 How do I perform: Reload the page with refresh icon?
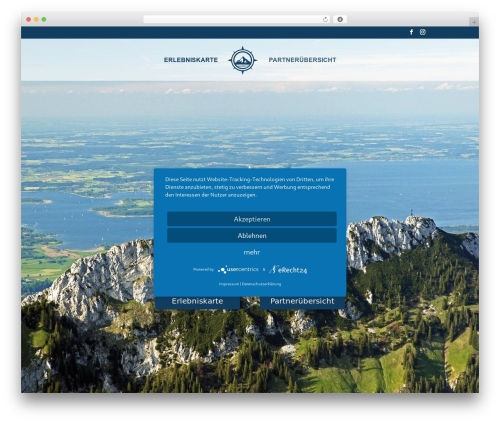325,19
